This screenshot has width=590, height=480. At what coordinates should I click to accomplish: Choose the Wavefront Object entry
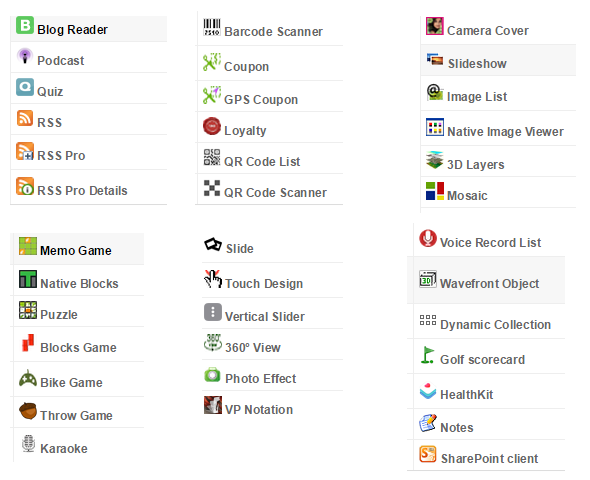tap(486, 280)
